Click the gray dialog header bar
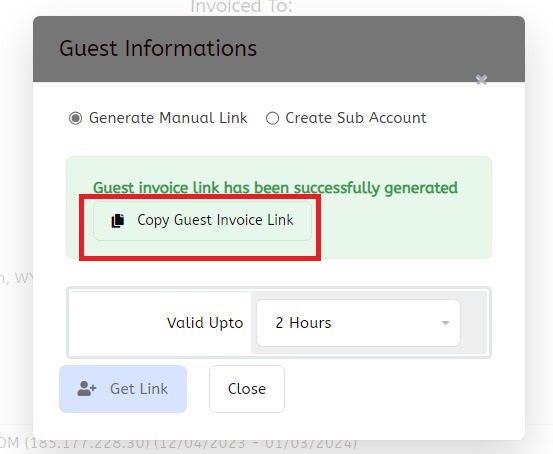Screen dimensions: 553x454 (279, 49)
